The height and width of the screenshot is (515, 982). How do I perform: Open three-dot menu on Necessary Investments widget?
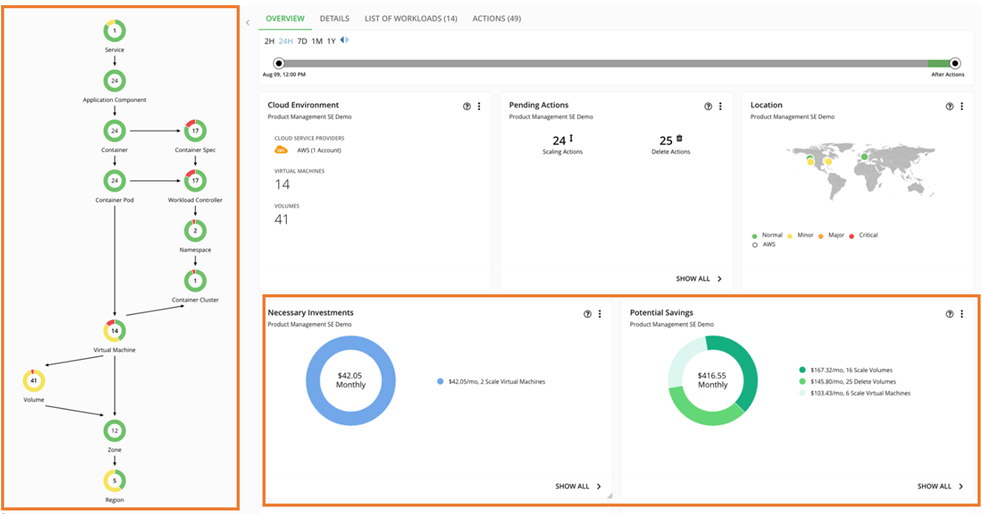[599, 314]
